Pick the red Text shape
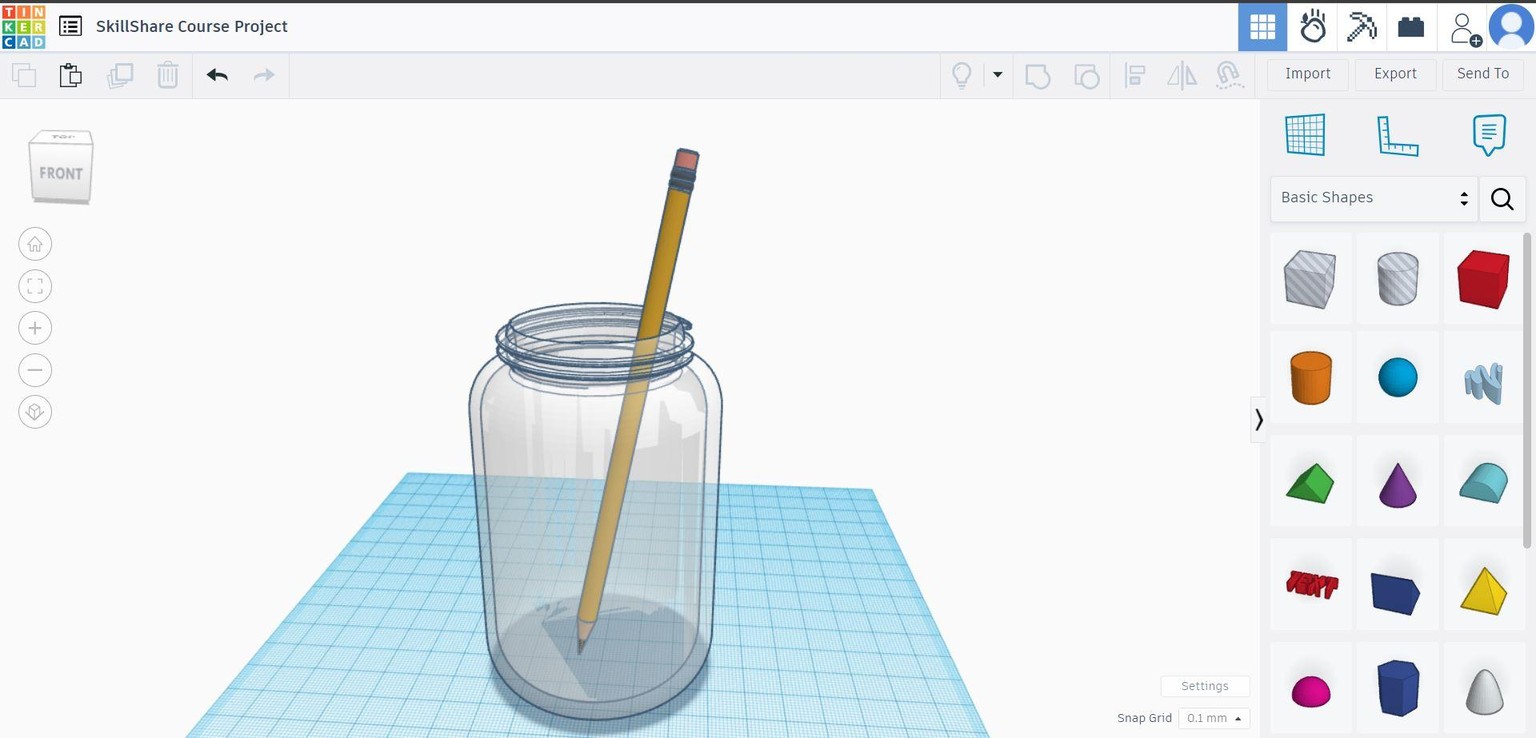 coord(1311,584)
